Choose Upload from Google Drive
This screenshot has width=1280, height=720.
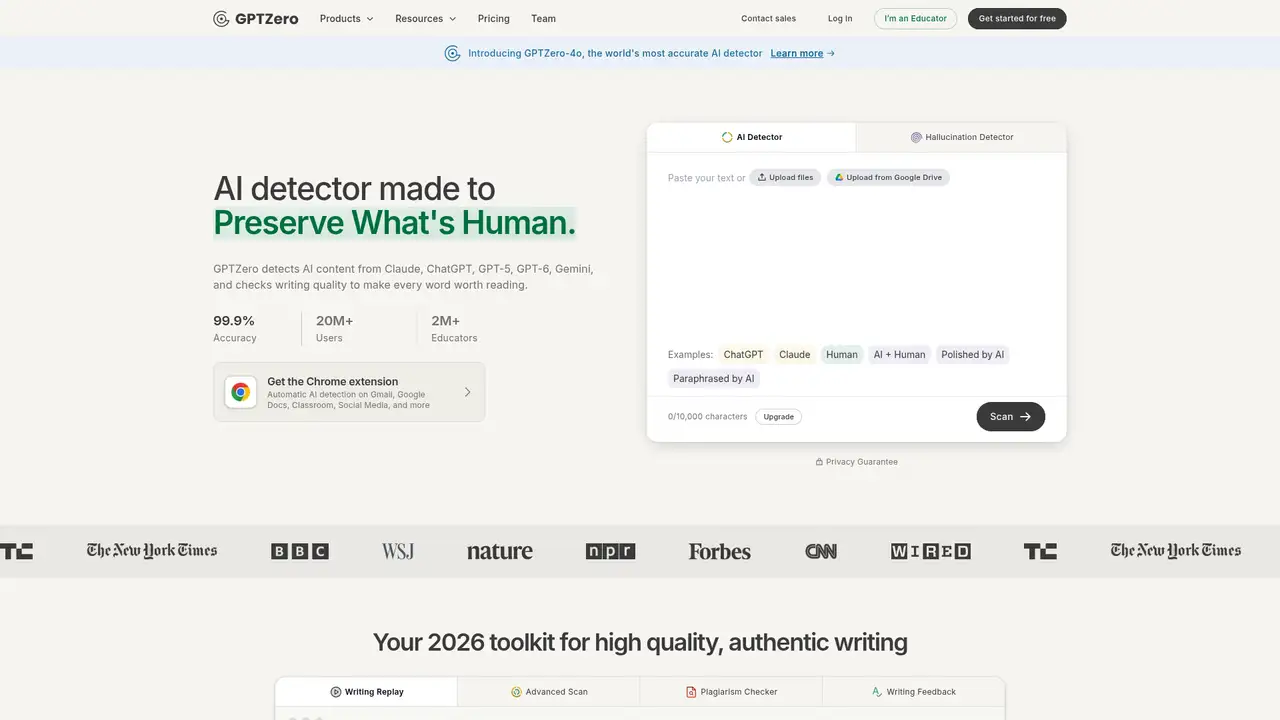tap(888, 177)
